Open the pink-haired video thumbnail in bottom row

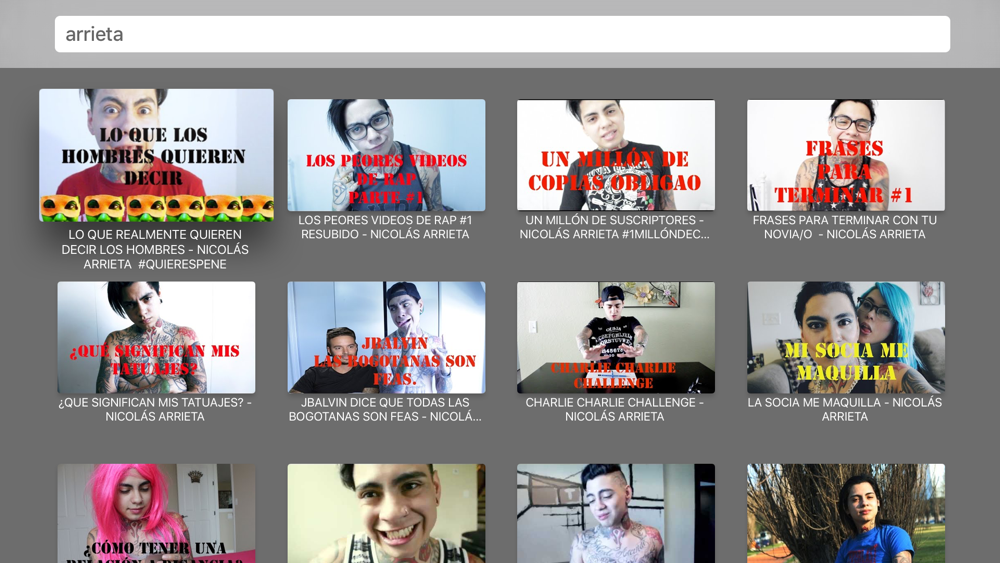tap(156, 513)
